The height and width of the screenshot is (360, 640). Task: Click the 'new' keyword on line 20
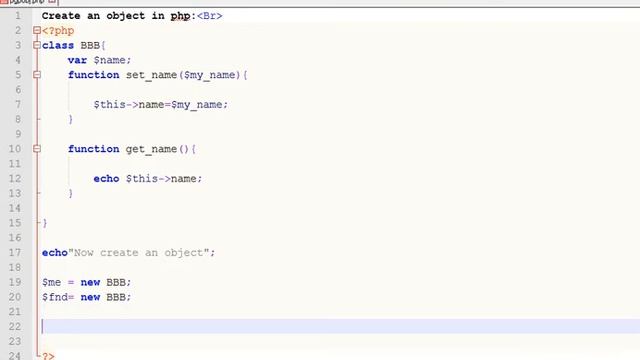90,297
